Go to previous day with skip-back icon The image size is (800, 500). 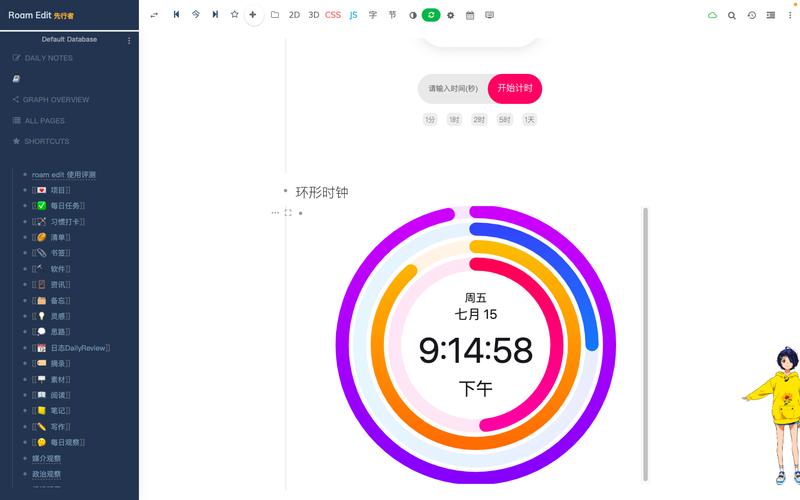[x=177, y=15]
